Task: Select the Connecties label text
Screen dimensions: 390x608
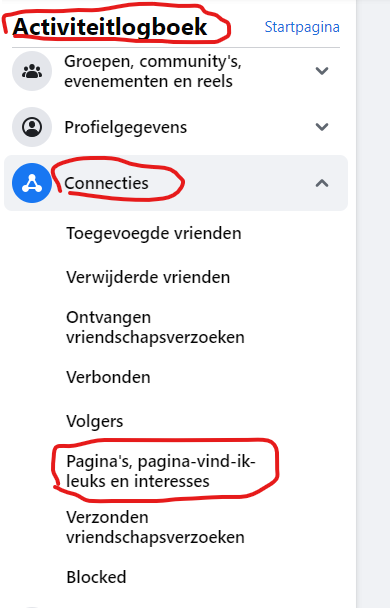Action: (x=106, y=183)
